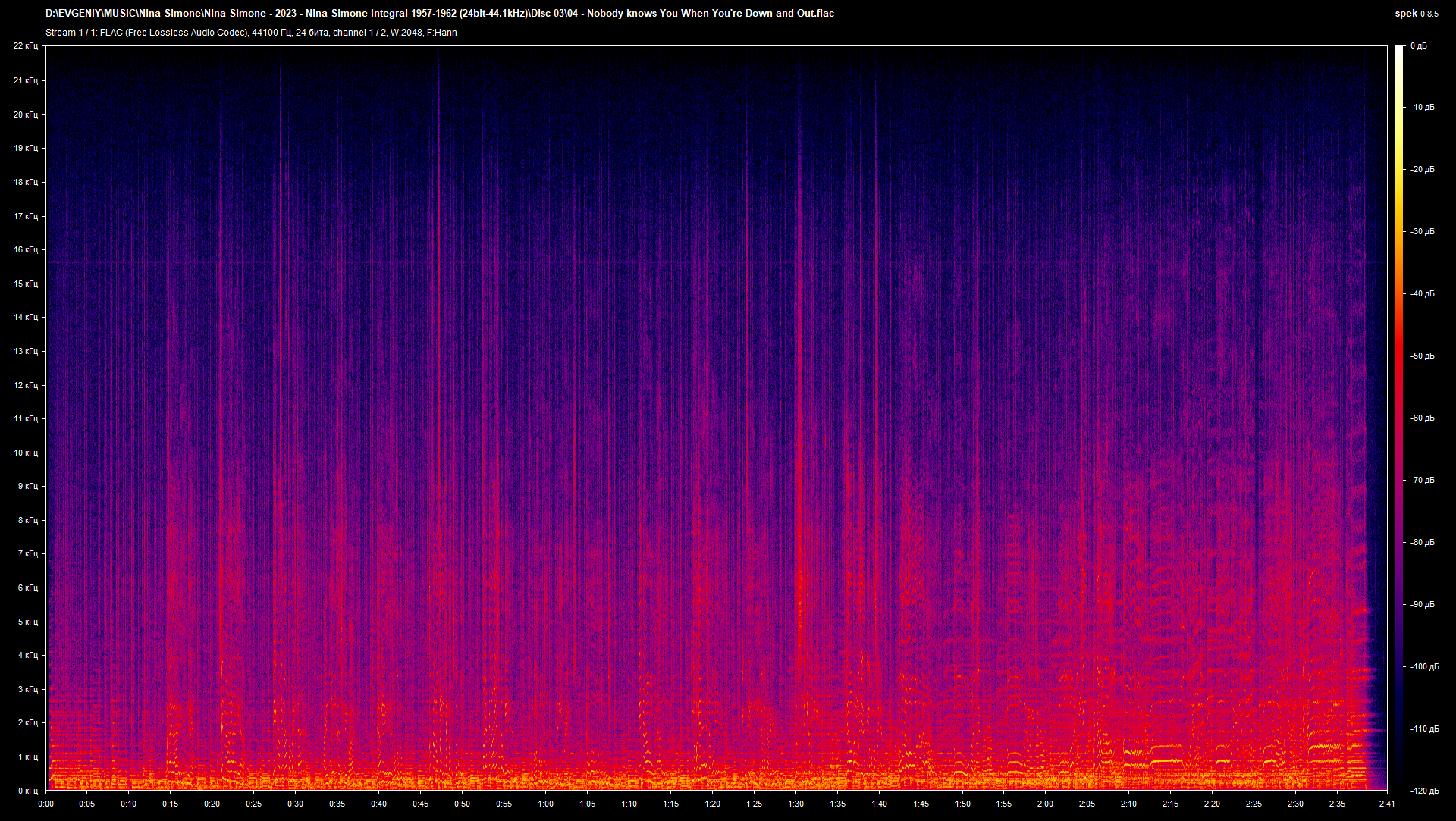The height and width of the screenshot is (821, 1456).
Task: Click the 1:00 time axis marker
Action: pyautogui.click(x=545, y=804)
